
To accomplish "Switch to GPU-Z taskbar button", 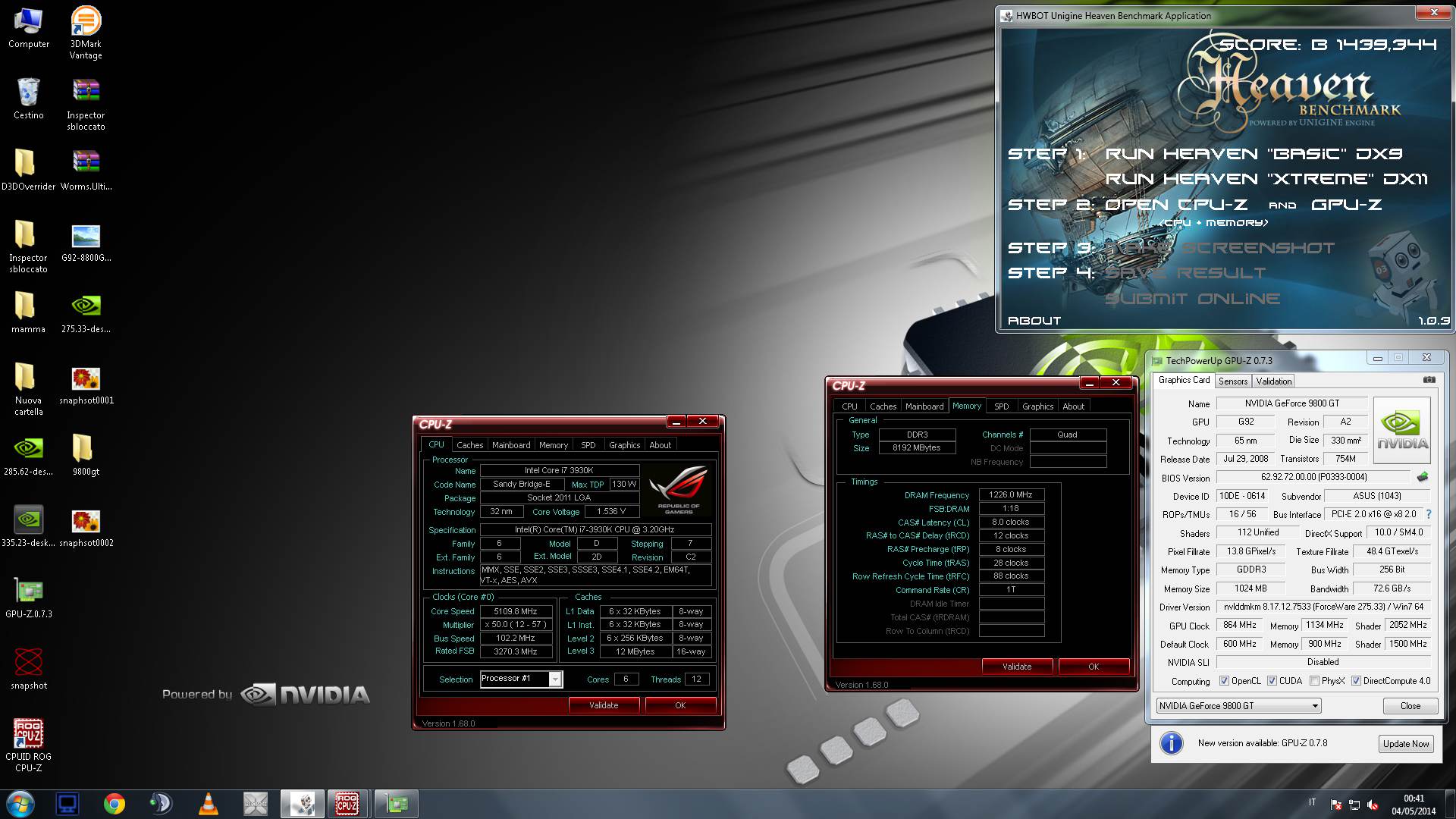I will point(396,804).
